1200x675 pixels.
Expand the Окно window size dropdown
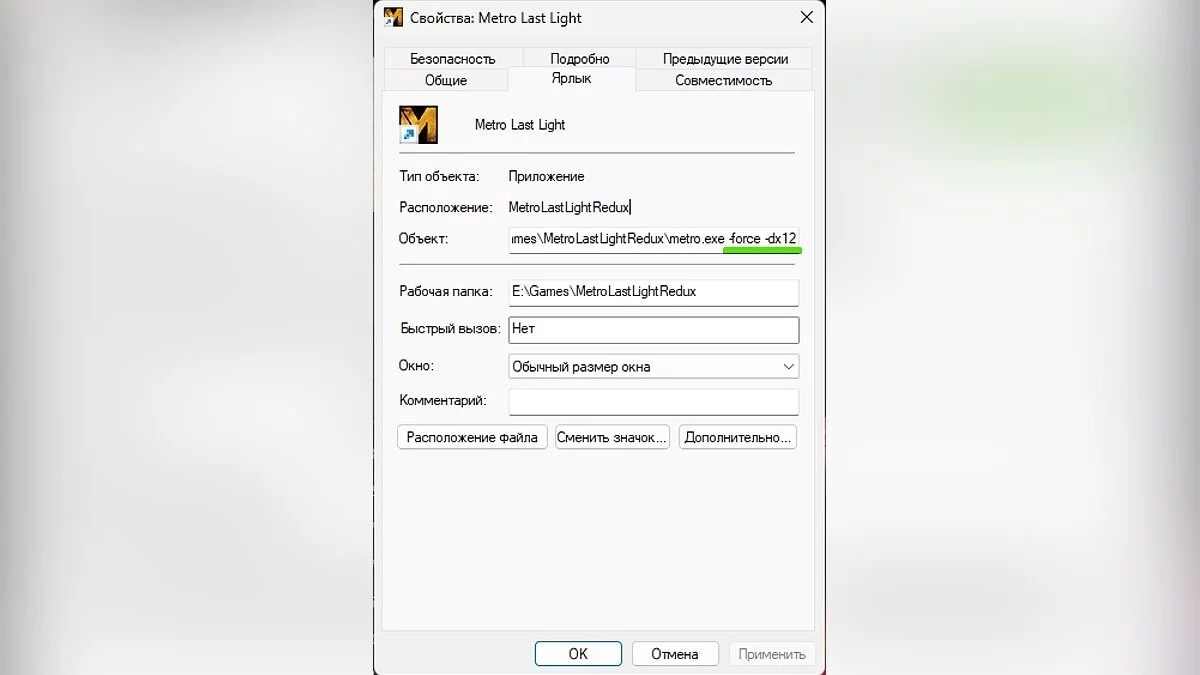coord(654,366)
